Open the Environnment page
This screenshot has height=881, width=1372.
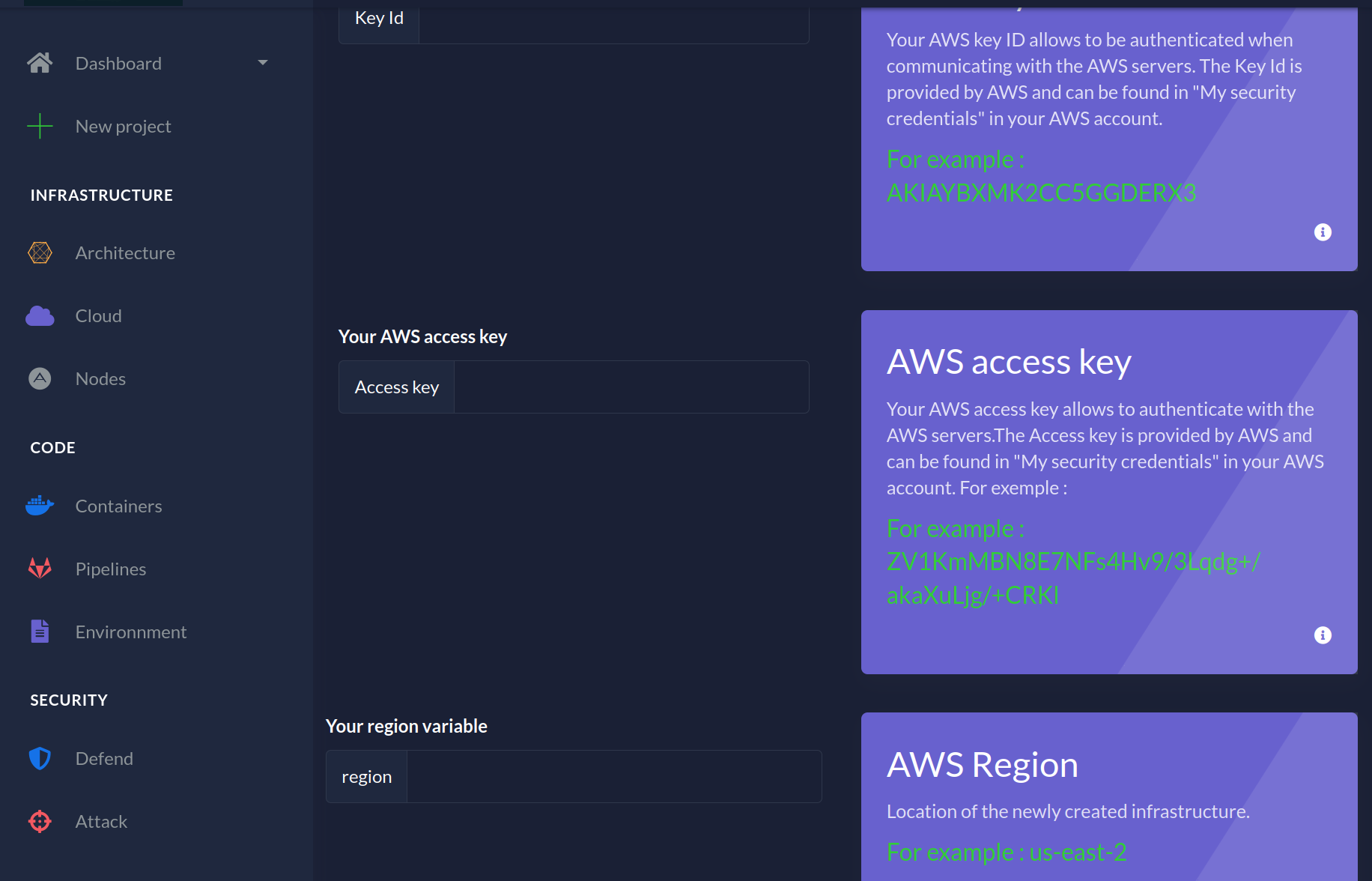click(131, 632)
